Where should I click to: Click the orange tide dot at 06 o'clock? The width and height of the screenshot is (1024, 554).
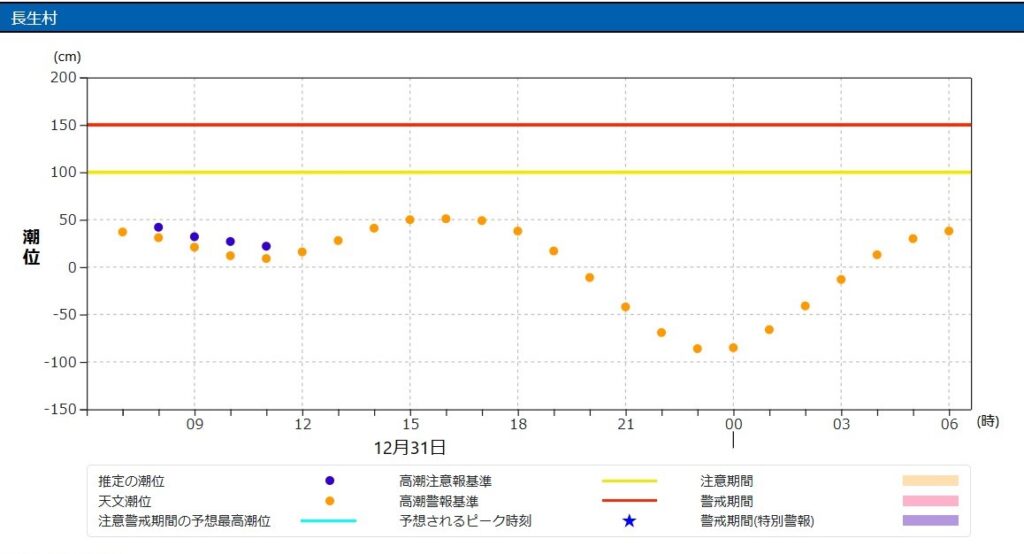click(x=949, y=231)
